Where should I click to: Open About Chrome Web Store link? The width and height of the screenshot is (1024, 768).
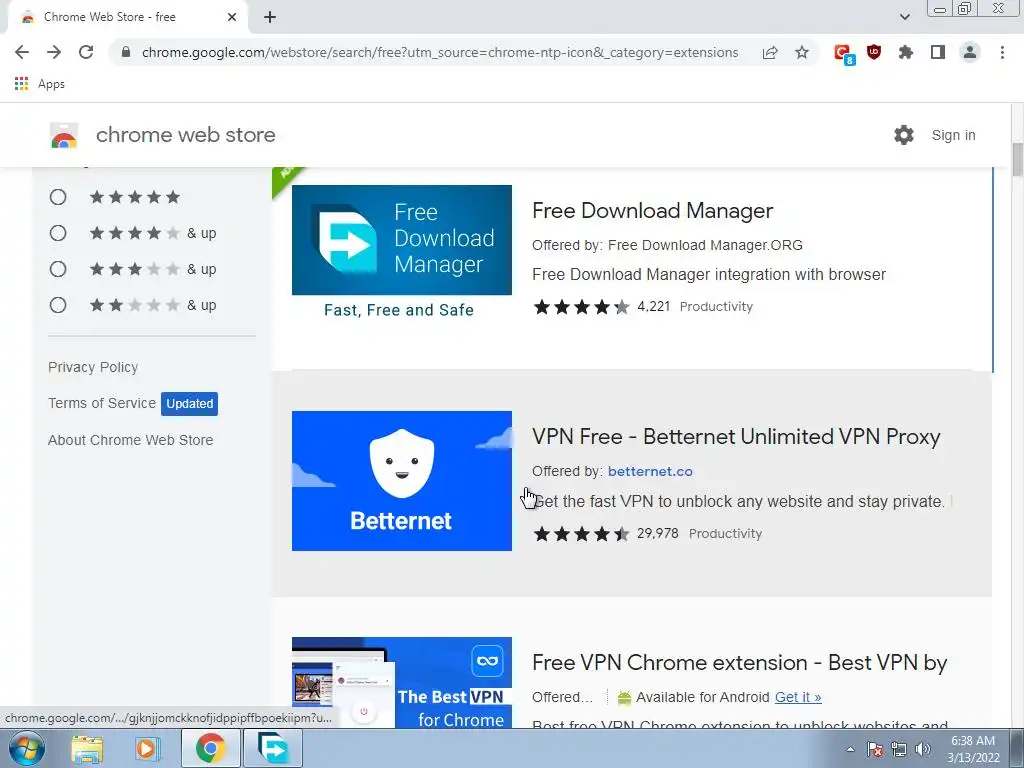131,440
